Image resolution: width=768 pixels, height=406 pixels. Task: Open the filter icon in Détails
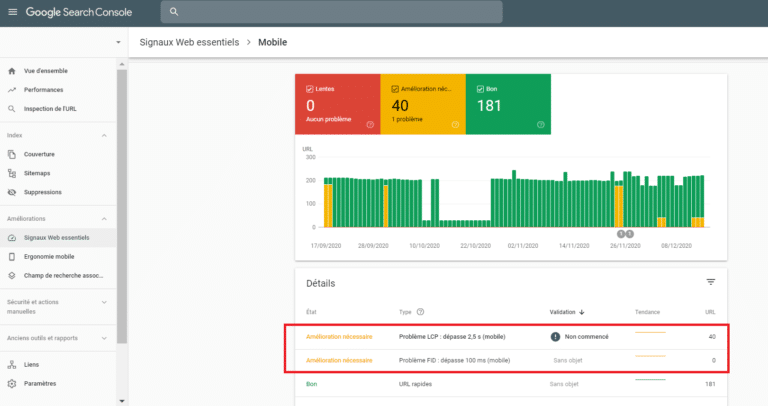(x=711, y=283)
